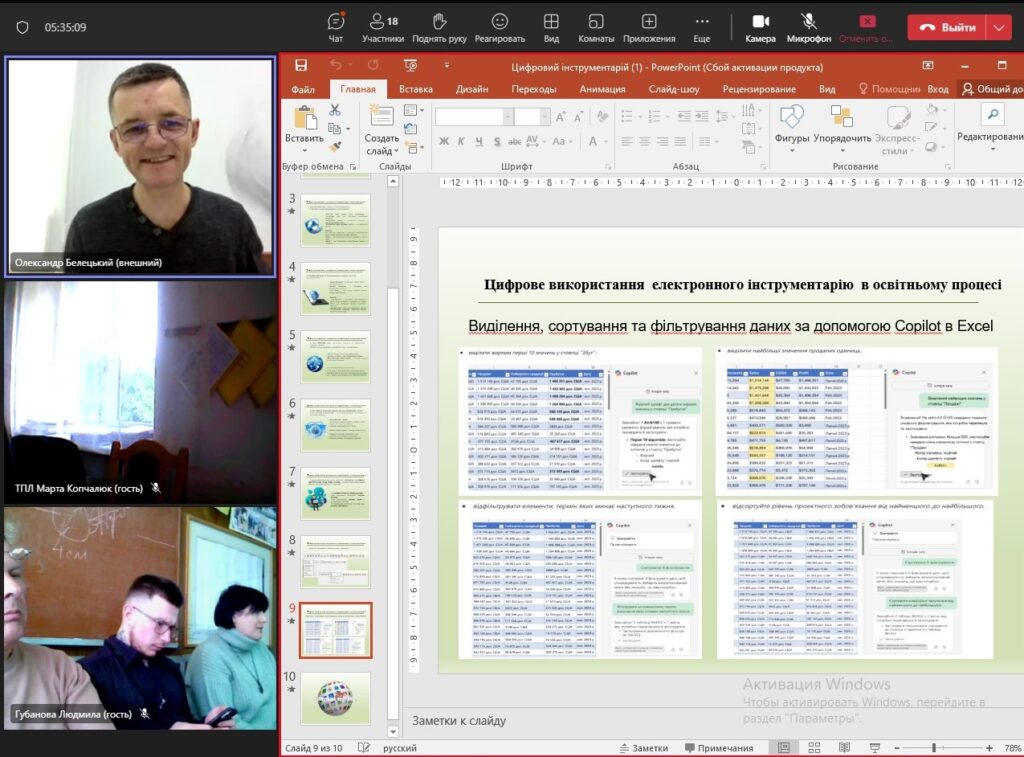Click the Save icon in PowerPoint

300,66
